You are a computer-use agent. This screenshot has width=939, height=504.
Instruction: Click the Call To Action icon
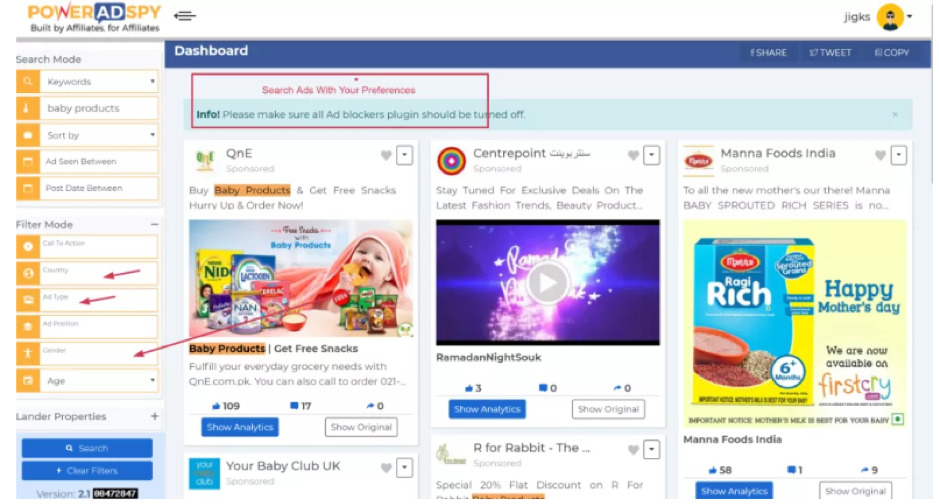point(28,247)
